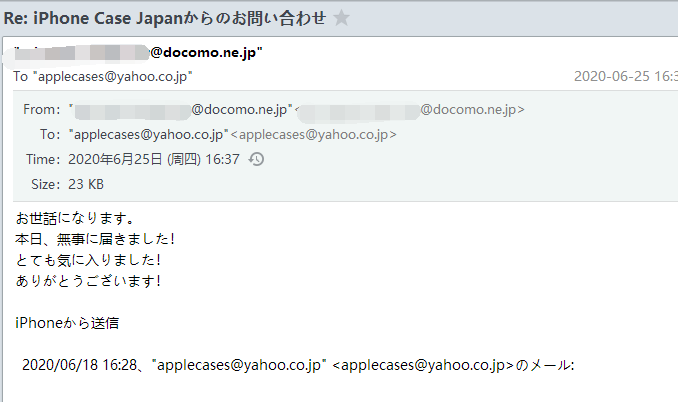Image resolution: width=678 pixels, height=402 pixels.
Task: Click the body line お世話になります。
Action: 75,217
